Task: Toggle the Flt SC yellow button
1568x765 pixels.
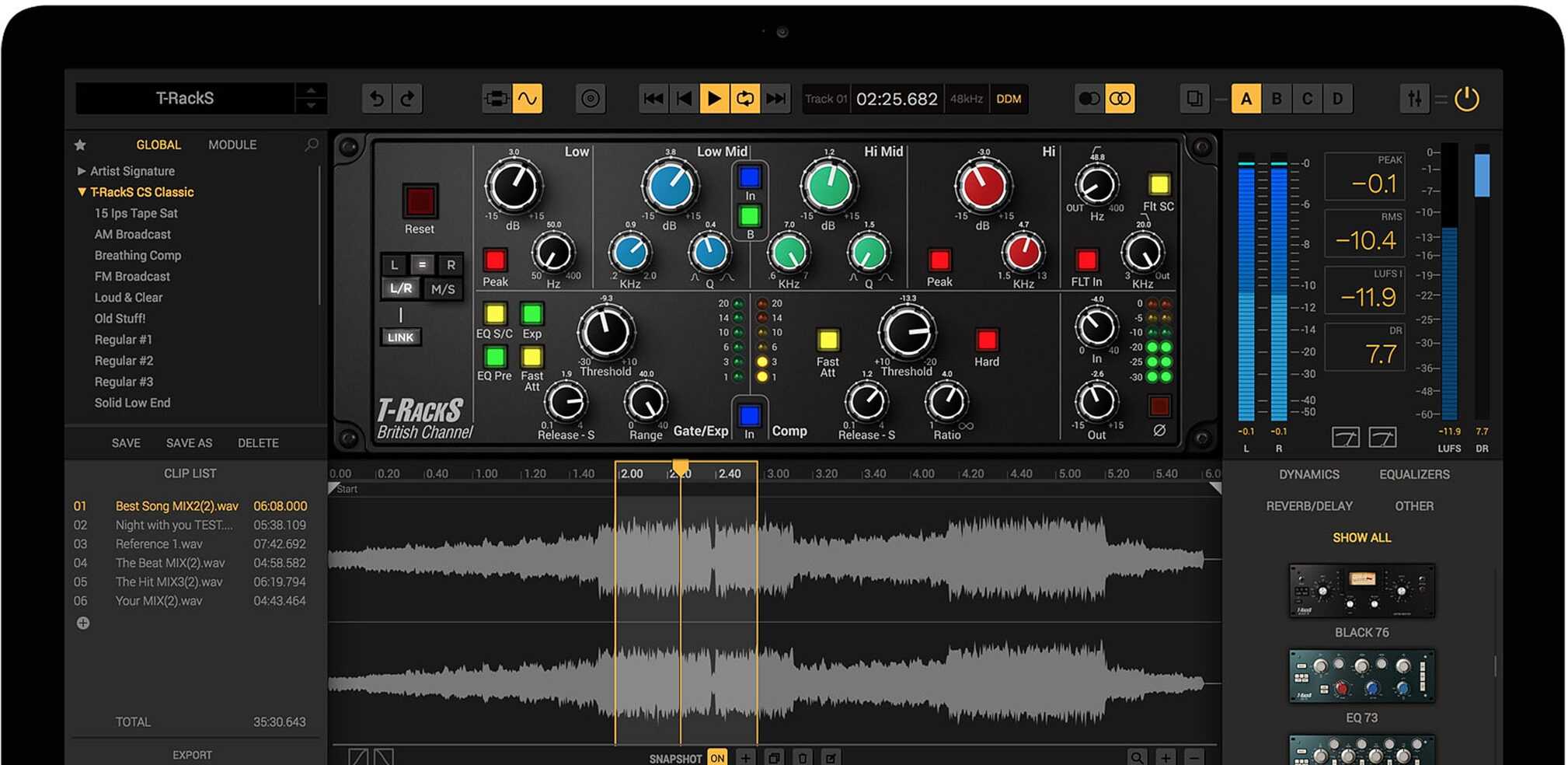Action: tap(1159, 184)
